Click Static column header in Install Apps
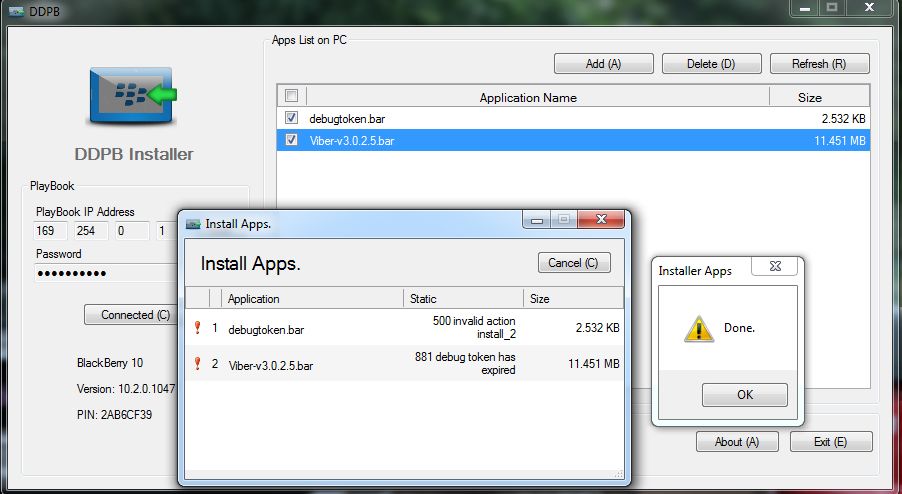The height and width of the screenshot is (494, 902). click(x=463, y=298)
